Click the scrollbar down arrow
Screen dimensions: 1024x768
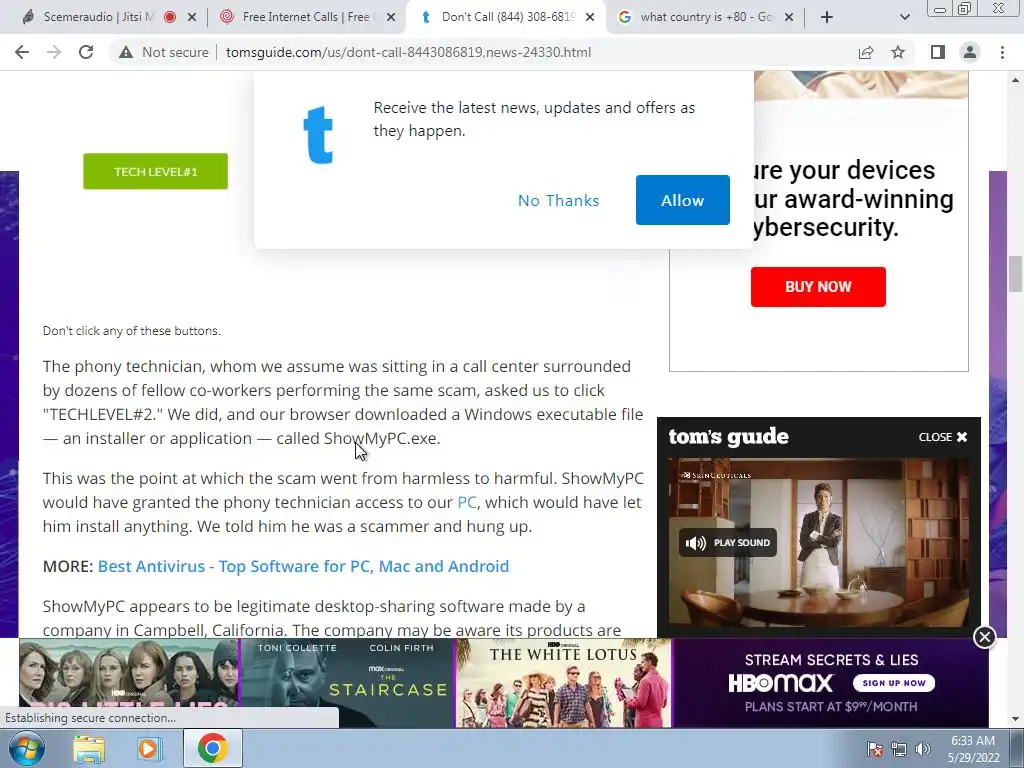pos(1015,720)
